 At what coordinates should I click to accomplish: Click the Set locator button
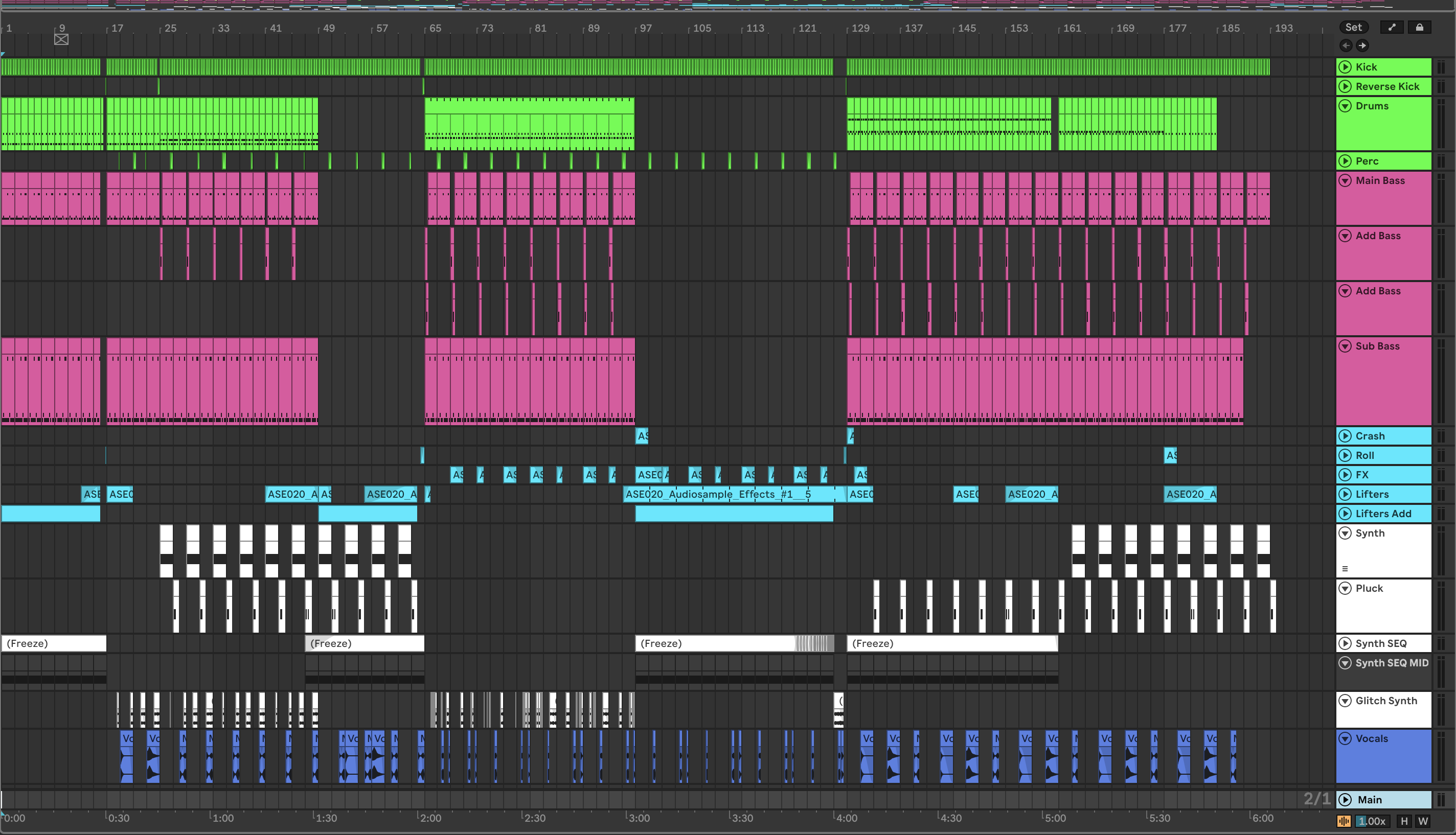pos(1353,27)
